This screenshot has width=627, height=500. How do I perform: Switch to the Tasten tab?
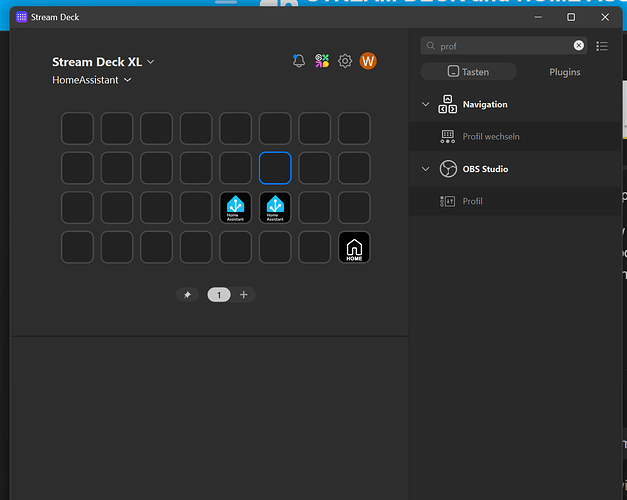468,72
